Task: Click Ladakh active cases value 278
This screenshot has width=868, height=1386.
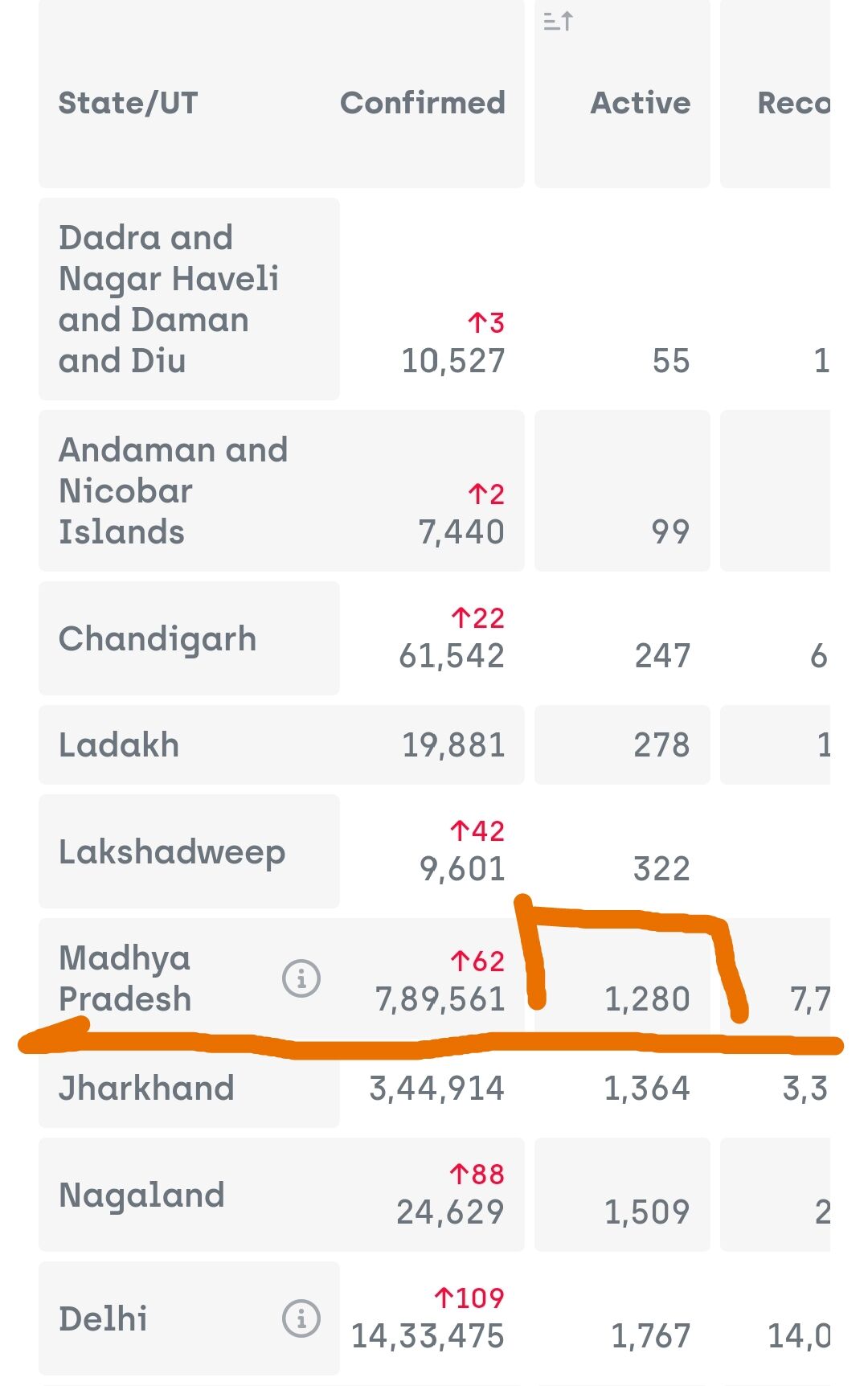Action: [661, 745]
